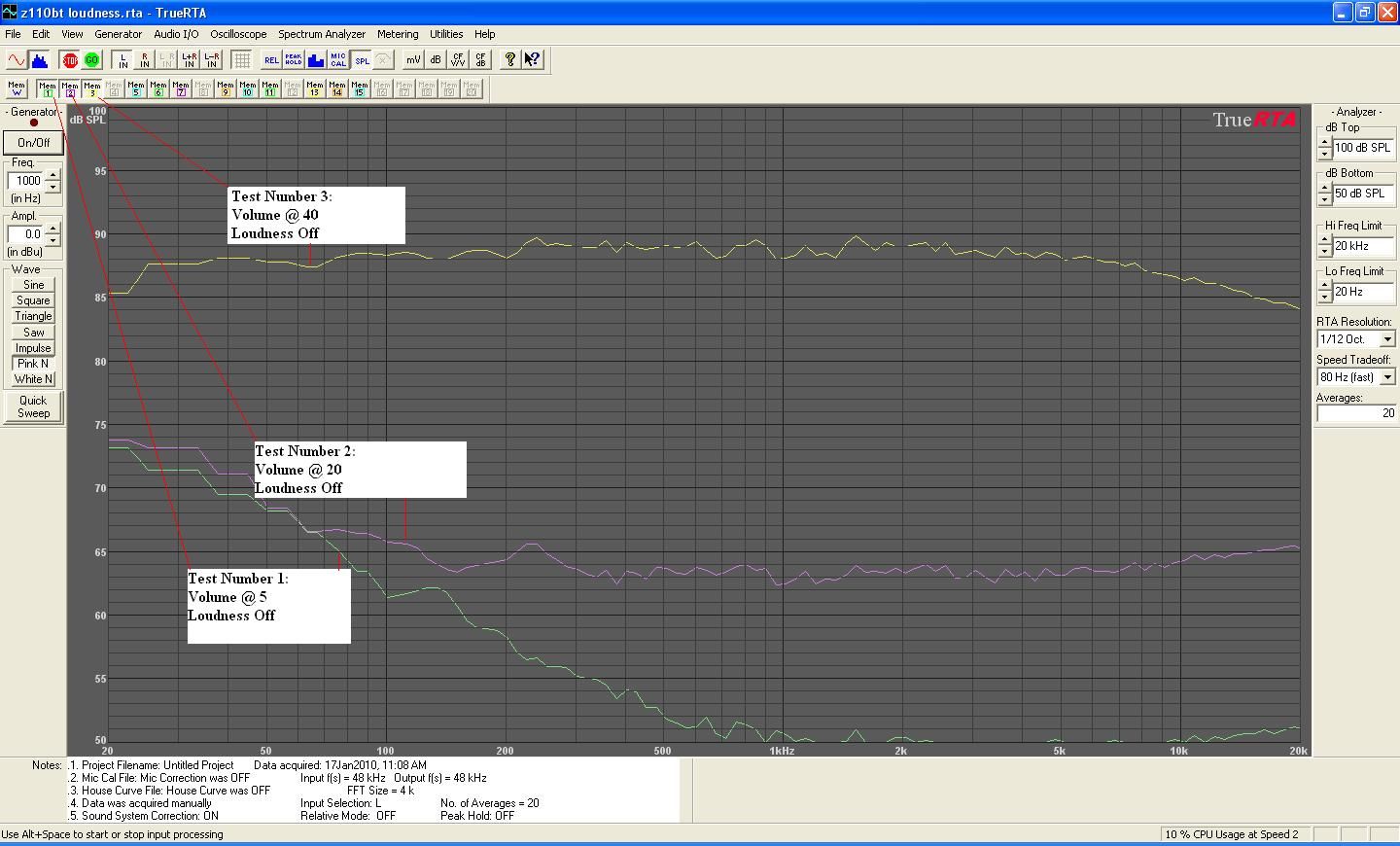1400x846 pixels.
Task: Select the L-R IN input icon
Action: (x=211, y=60)
